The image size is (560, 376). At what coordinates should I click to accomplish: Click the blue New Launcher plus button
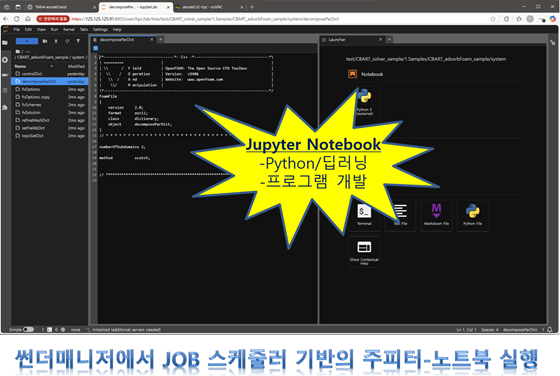click(x=27, y=41)
